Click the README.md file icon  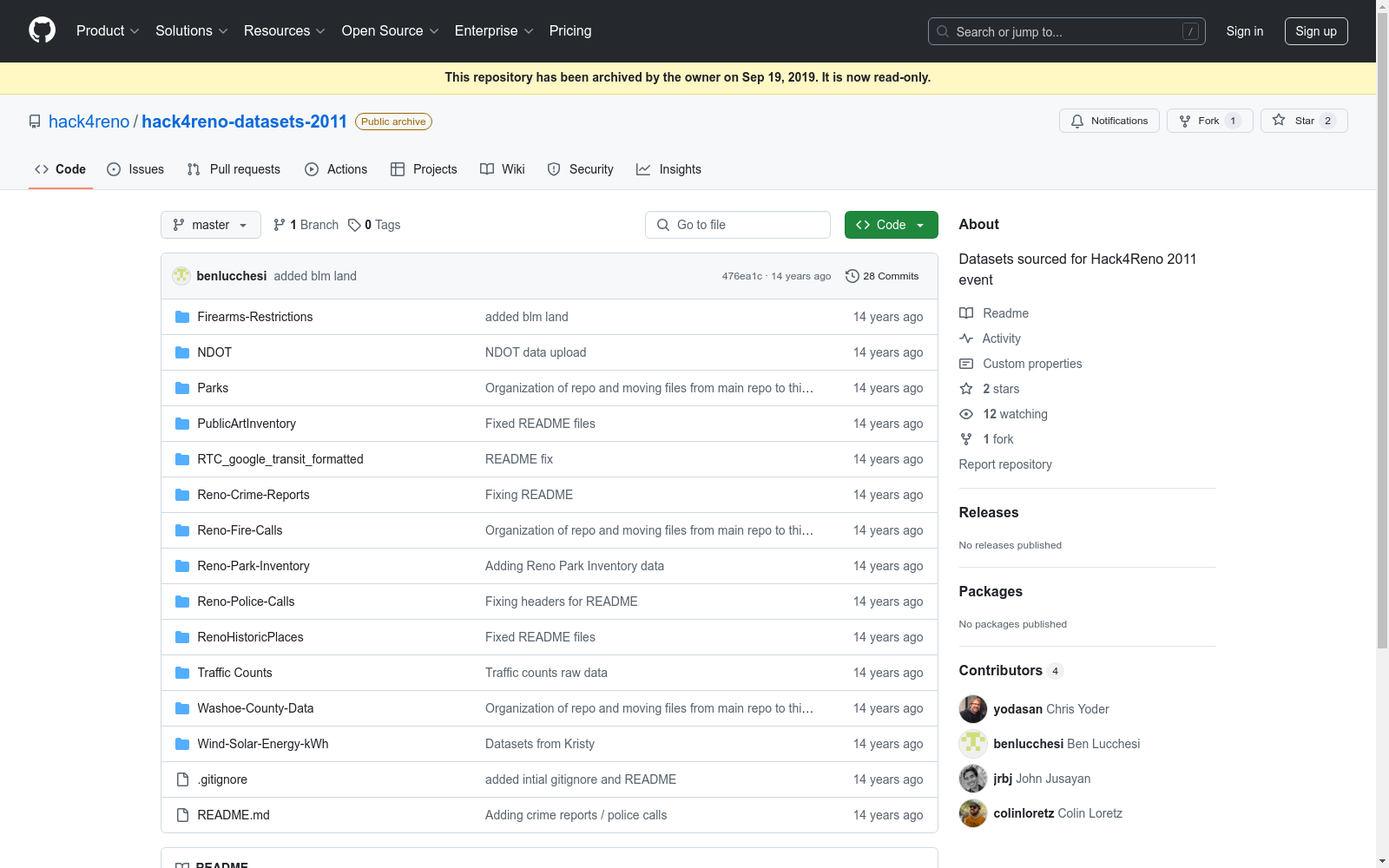coord(182,815)
